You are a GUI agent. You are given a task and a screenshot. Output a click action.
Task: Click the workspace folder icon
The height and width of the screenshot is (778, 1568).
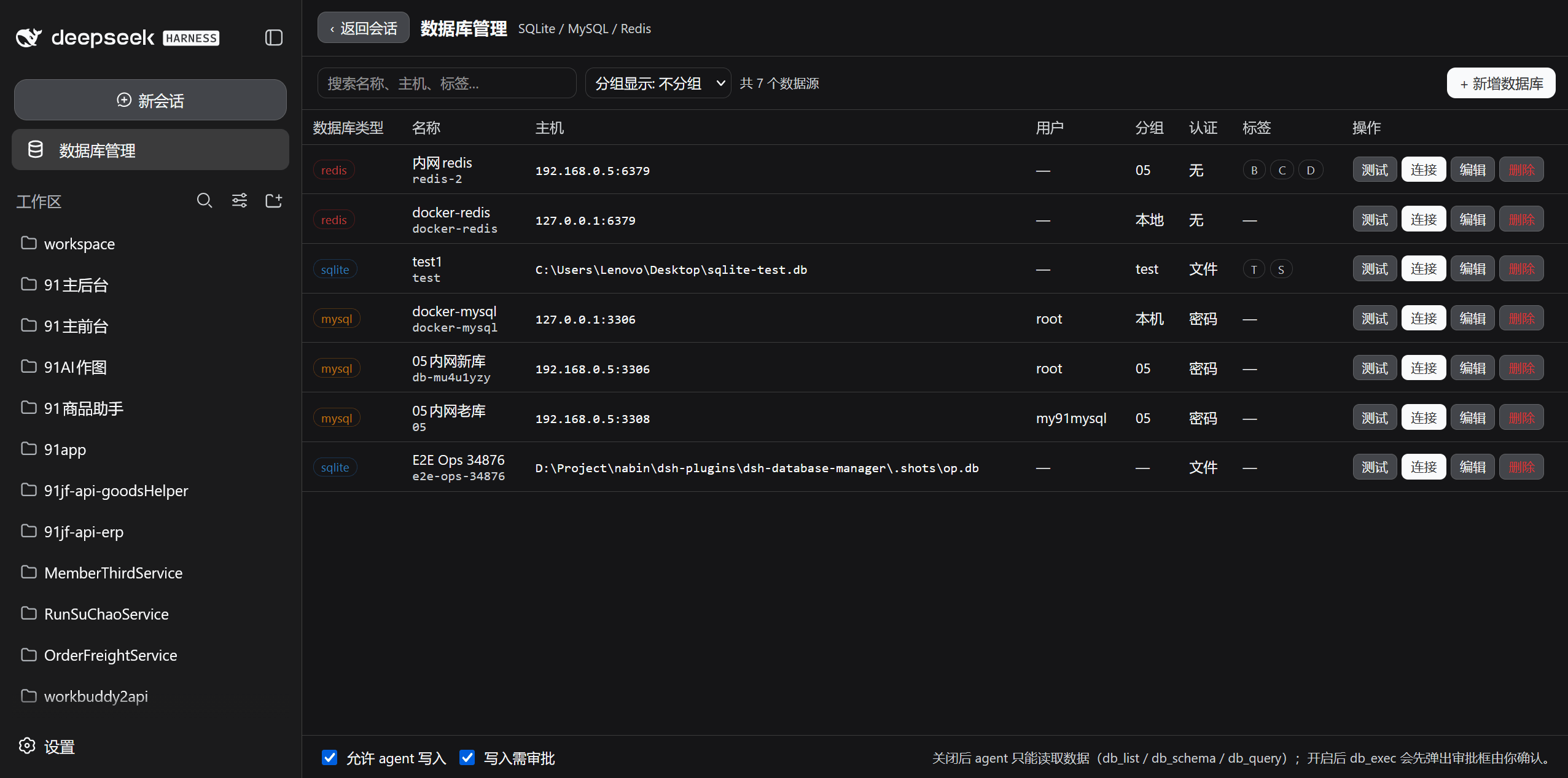[x=29, y=243]
